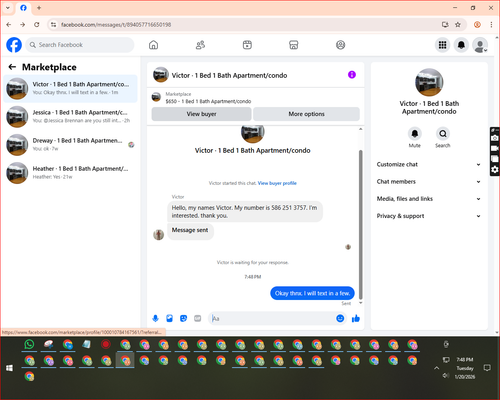Viewport: 500px width, 400px height.
Task: Send a thumbs-up like
Action: [x=356, y=318]
